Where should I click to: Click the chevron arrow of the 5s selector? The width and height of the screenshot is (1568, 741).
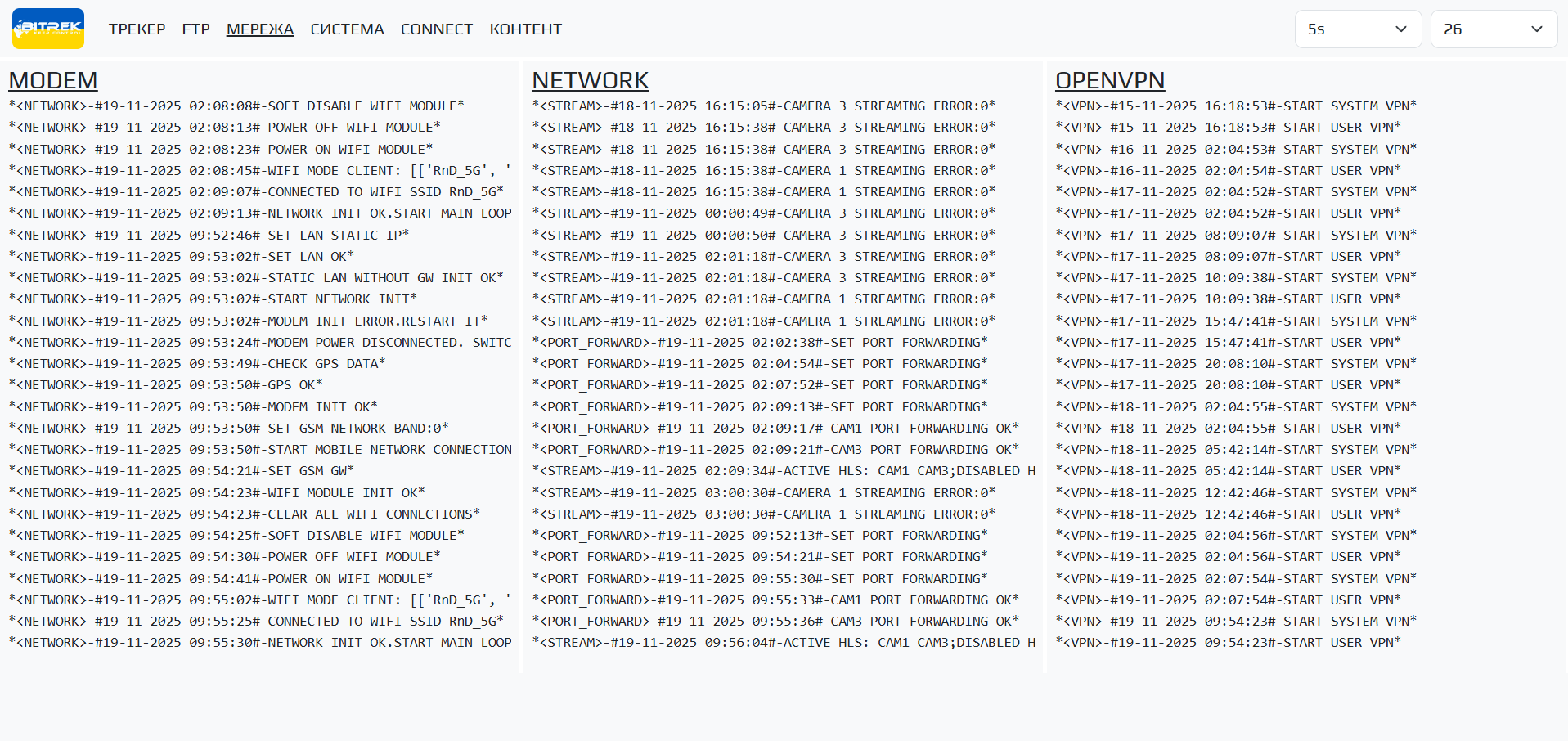[x=1400, y=29]
